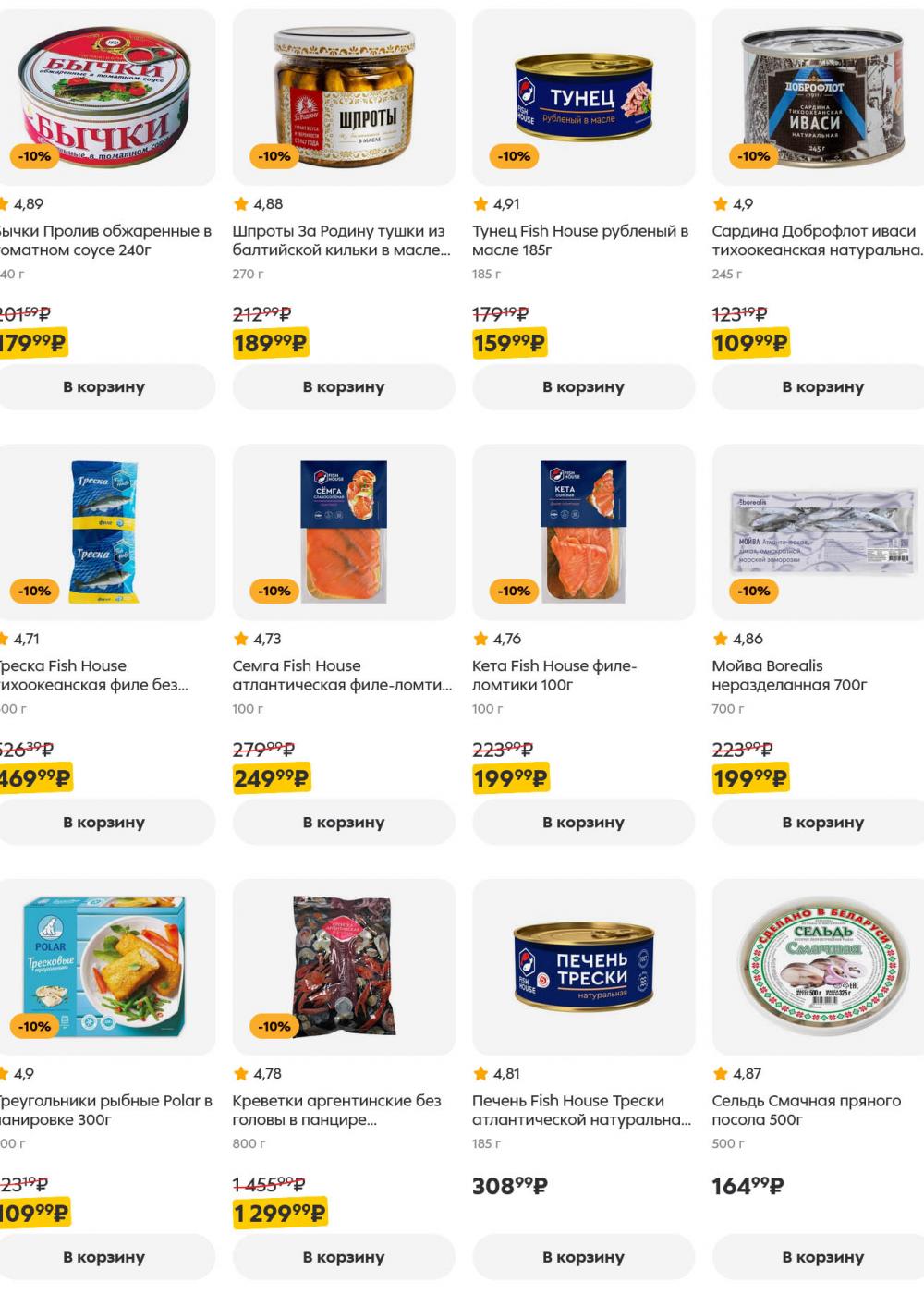Add Сельдь Смачная to cart
Image resolution: width=924 pixels, height=1294 pixels.
tap(822, 1257)
